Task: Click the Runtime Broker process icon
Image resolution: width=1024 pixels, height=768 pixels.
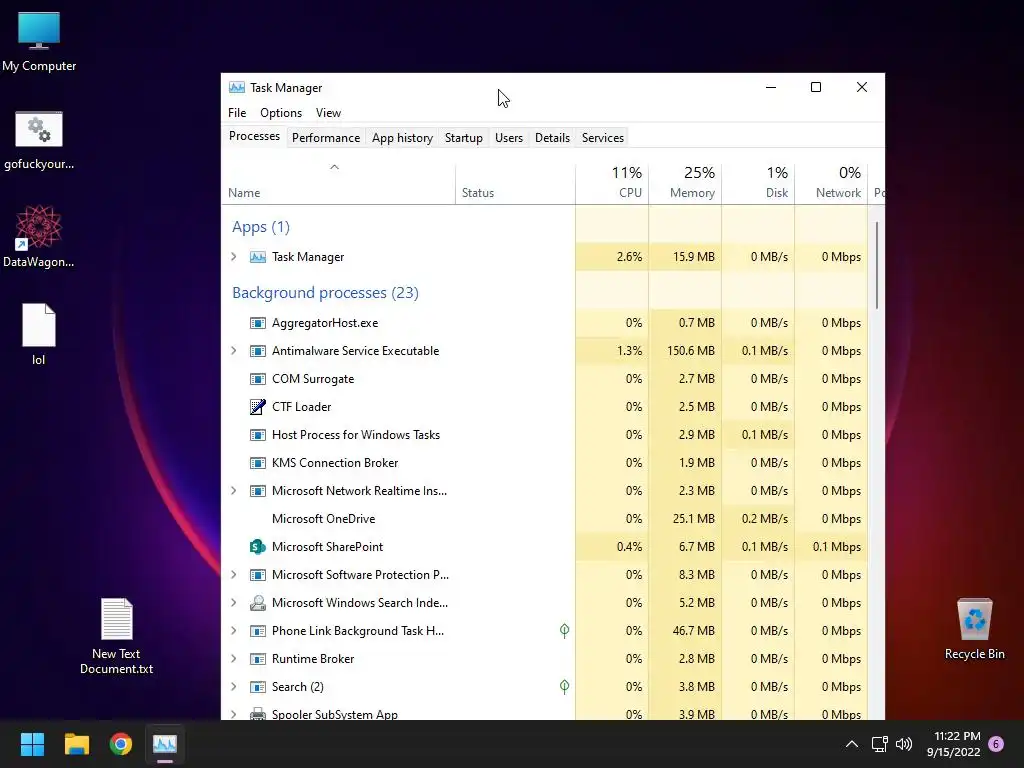Action: 258,659
